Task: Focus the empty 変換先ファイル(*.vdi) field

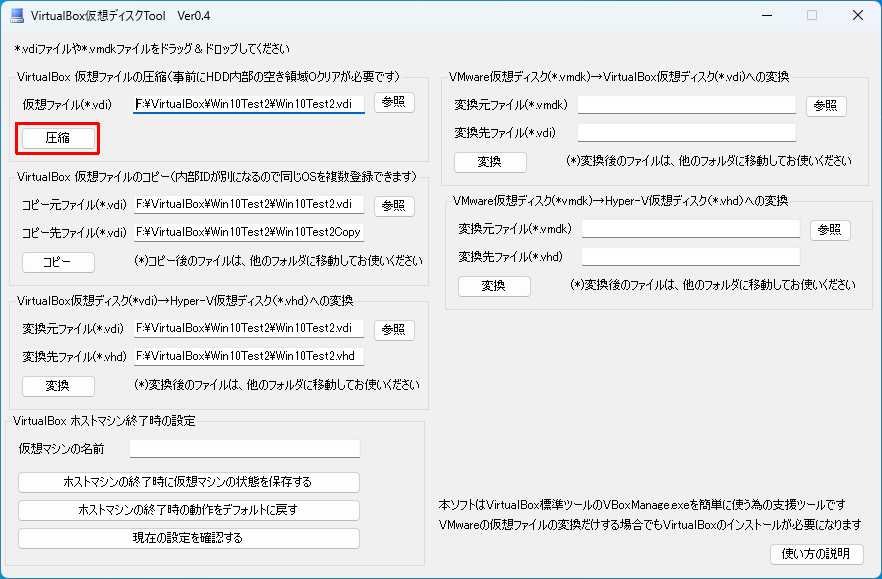Action: tap(687, 133)
